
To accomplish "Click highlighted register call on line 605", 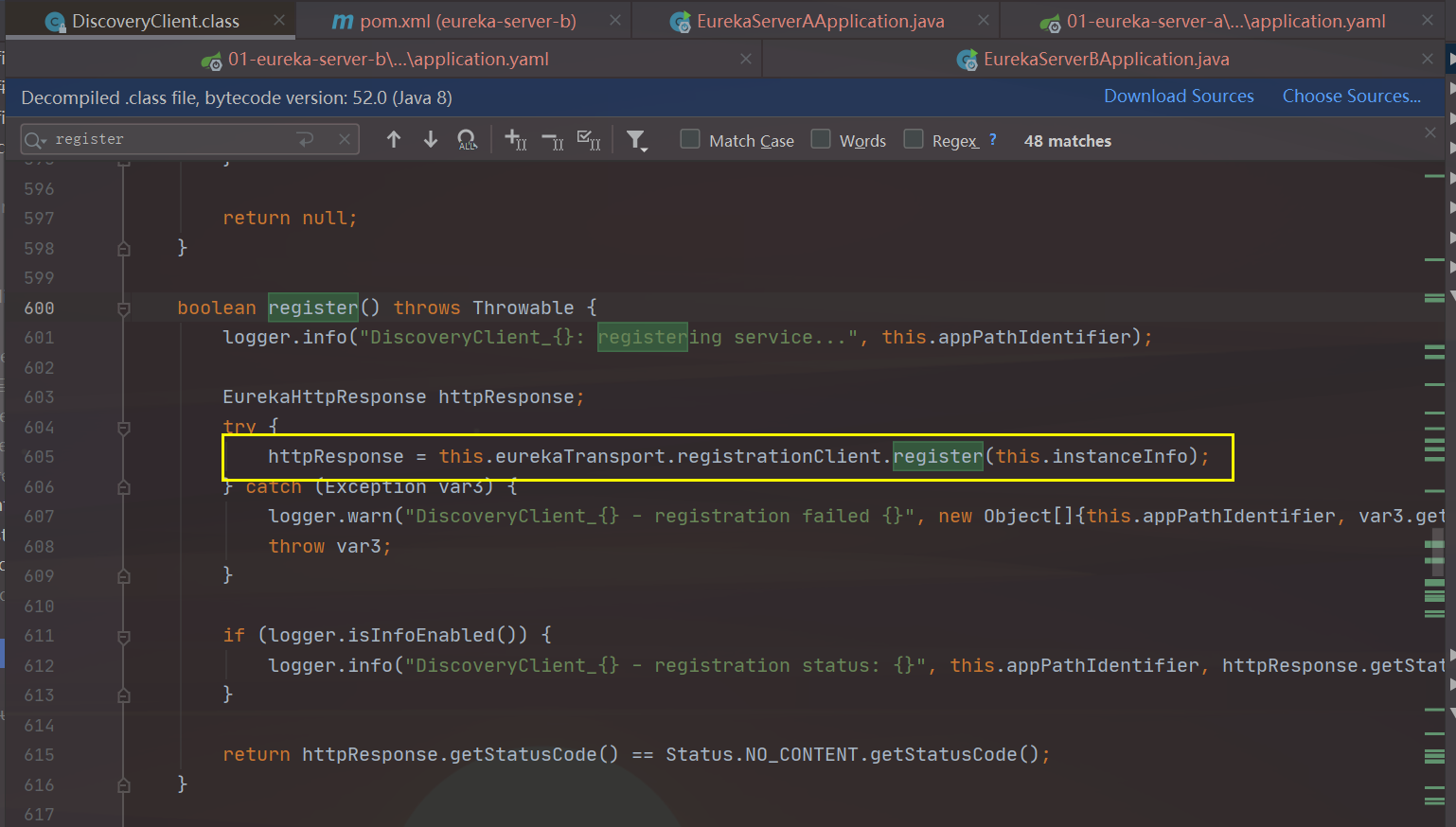I will pos(938,456).
